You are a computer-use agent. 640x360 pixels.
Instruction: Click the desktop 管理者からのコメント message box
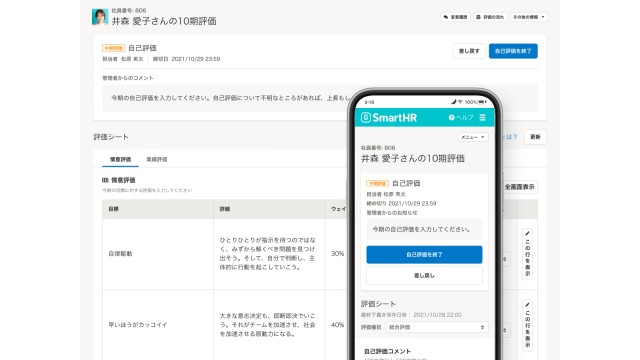320,98
